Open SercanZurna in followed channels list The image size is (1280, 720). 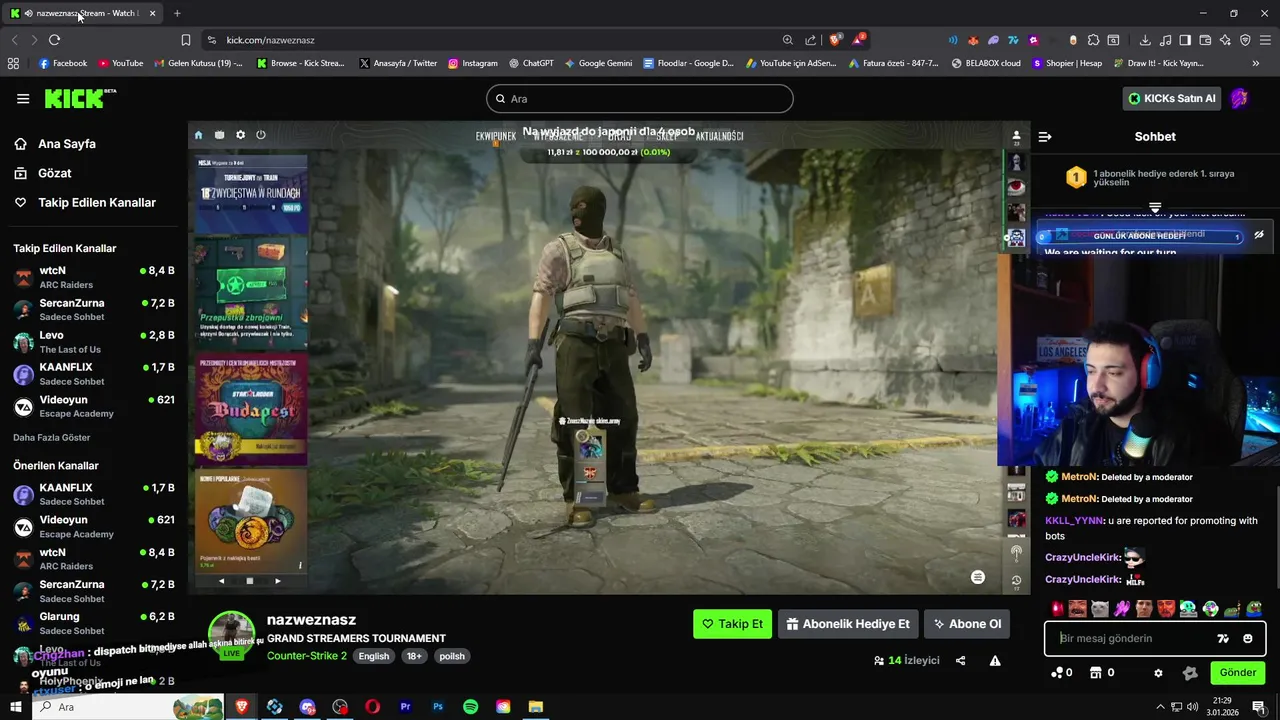tap(94, 309)
